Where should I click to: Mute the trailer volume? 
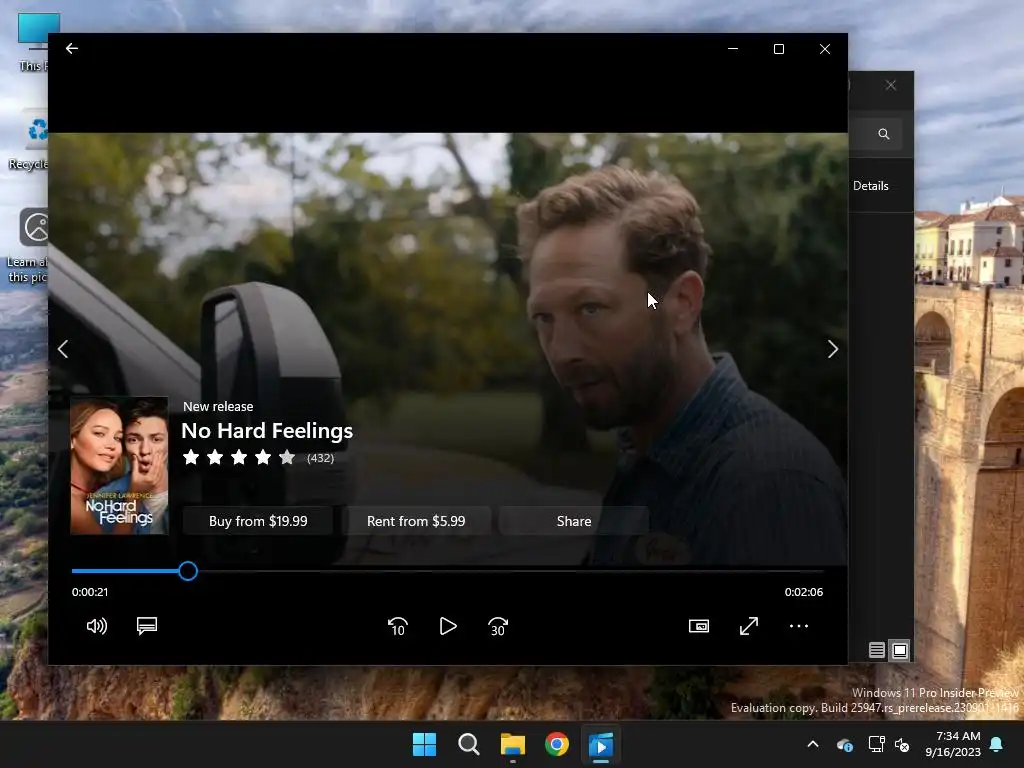click(x=97, y=626)
